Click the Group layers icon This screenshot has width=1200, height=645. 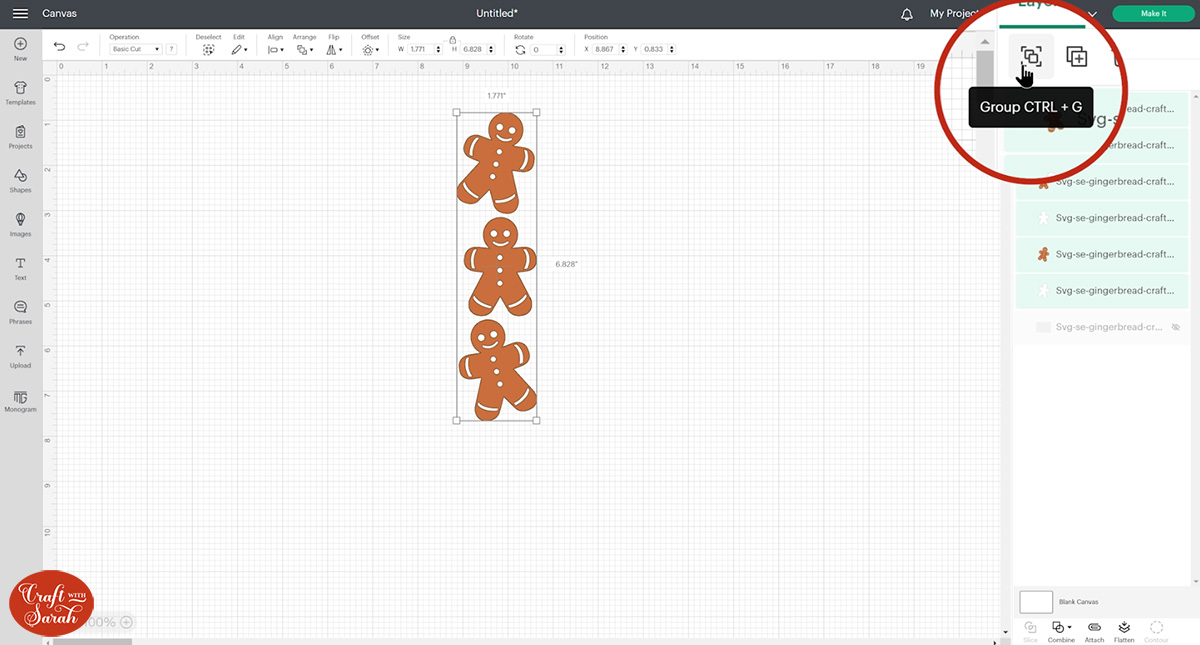coord(1031,57)
